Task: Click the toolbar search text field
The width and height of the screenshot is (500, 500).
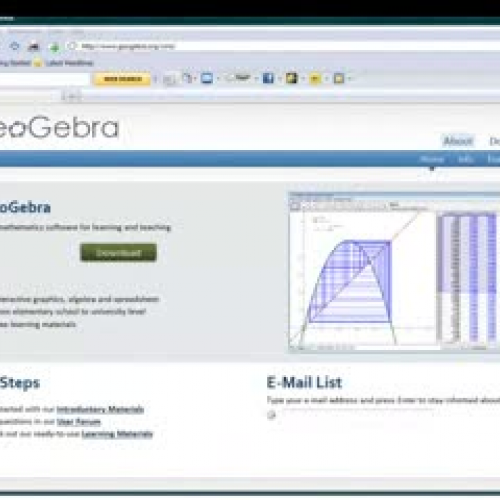Action: coord(45,79)
